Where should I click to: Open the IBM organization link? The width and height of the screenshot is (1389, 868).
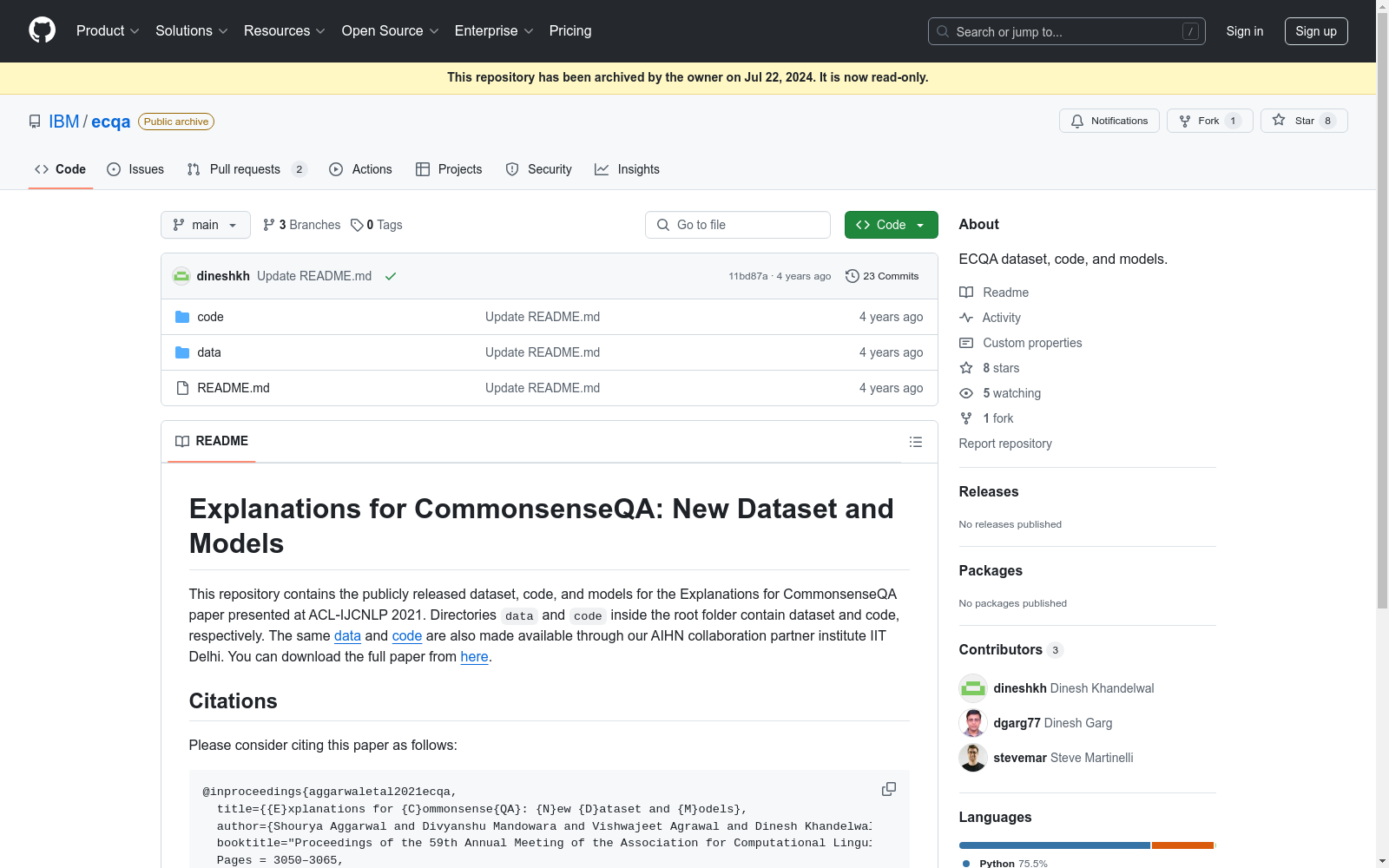click(63, 122)
